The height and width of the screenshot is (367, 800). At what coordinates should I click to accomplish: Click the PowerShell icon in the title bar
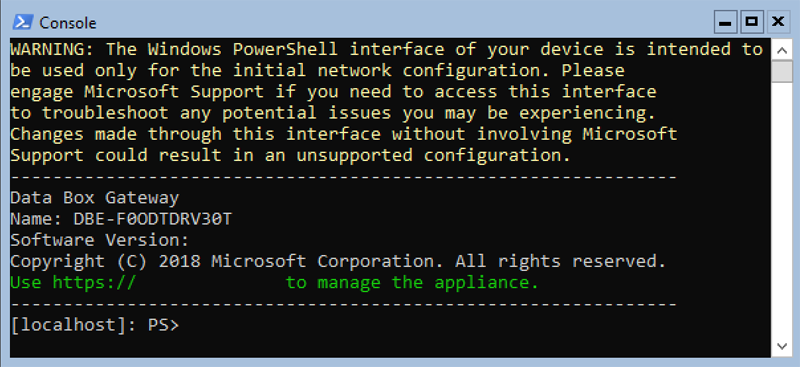[x=23, y=22]
